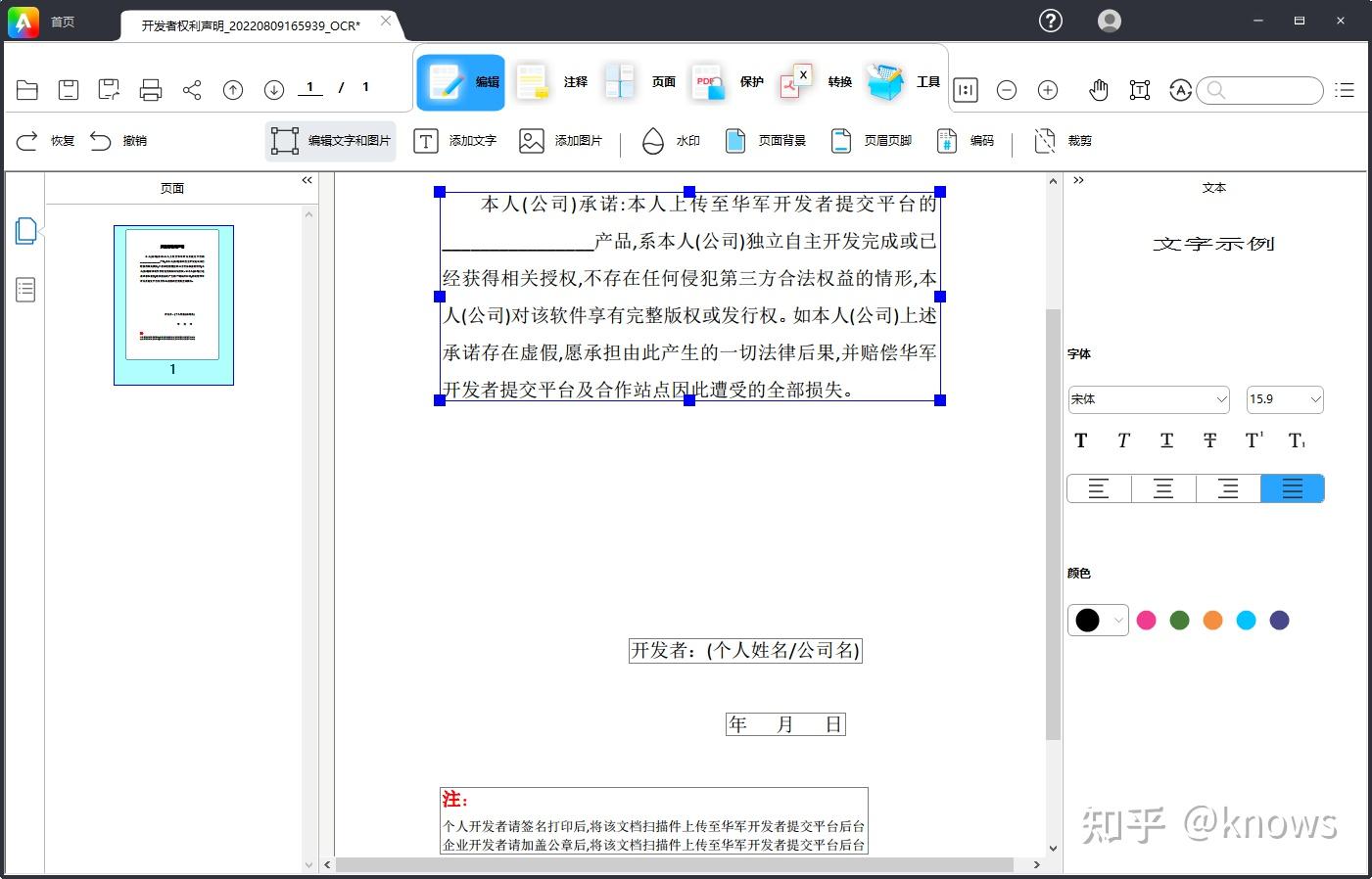Switch to the 保护 tab

(x=727, y=82)
